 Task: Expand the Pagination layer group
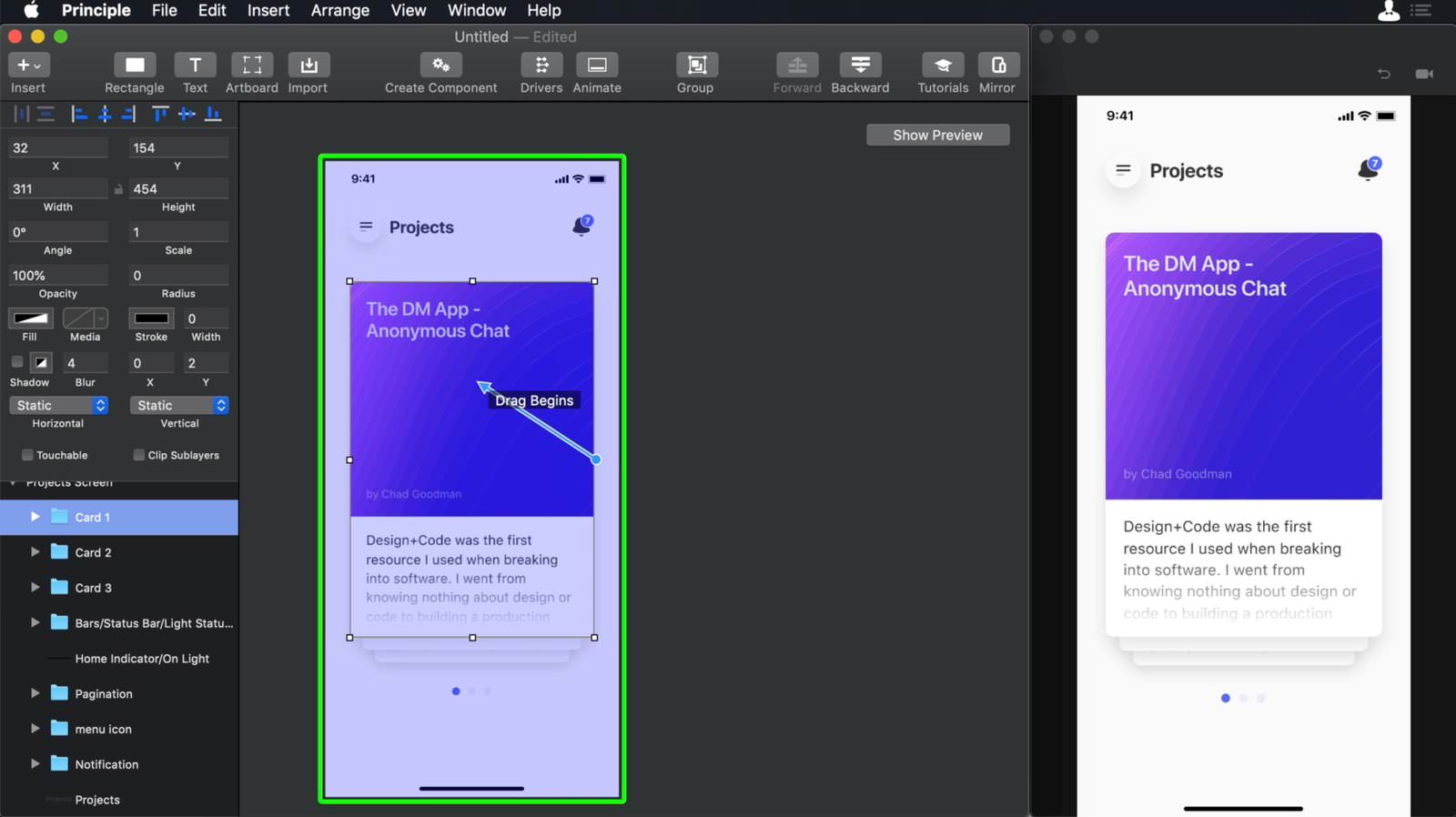click(x=35, y=693)
